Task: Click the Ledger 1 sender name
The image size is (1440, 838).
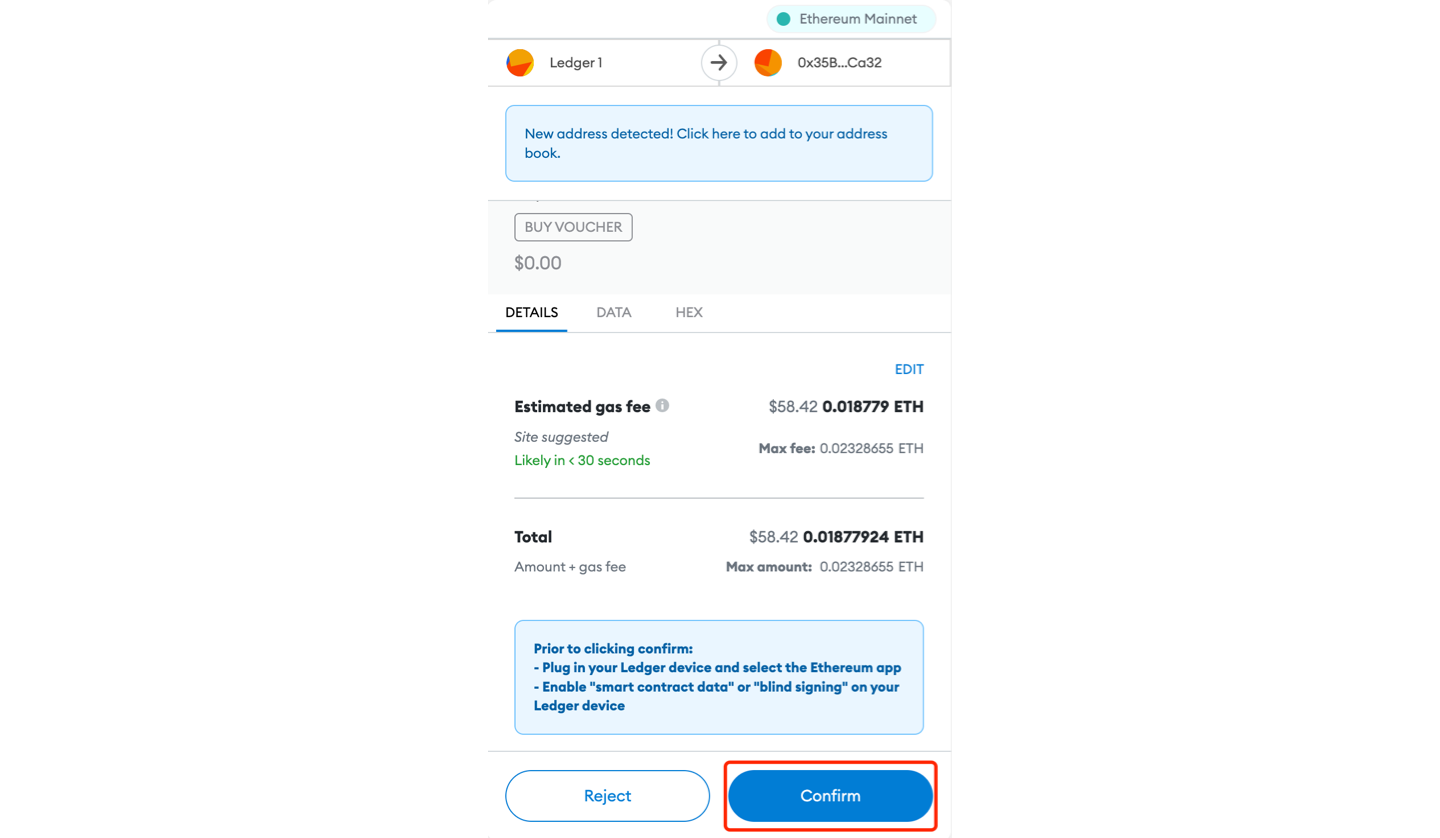Action: click(576, 63)
